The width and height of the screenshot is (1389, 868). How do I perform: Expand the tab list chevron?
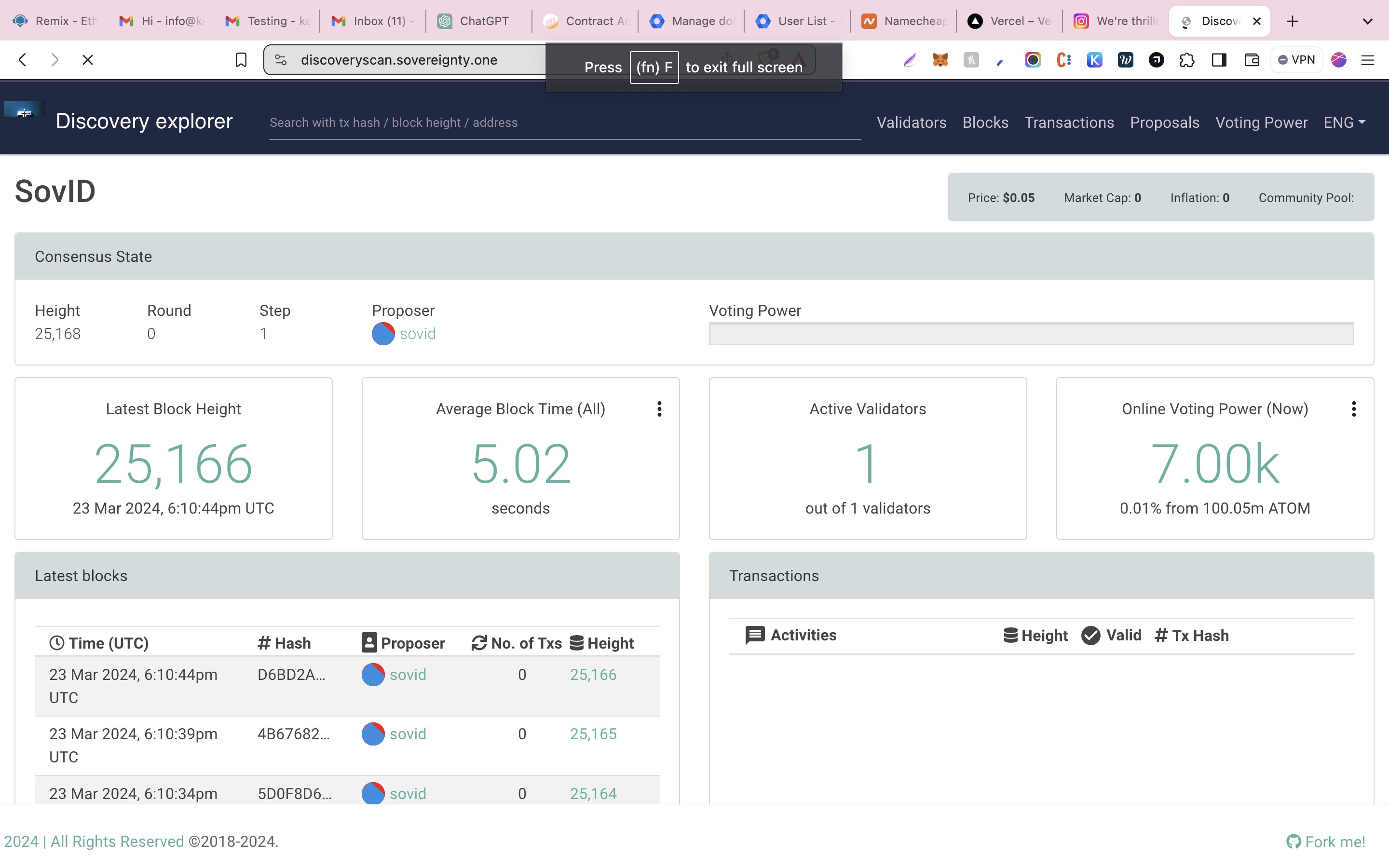pos(1368,21)
